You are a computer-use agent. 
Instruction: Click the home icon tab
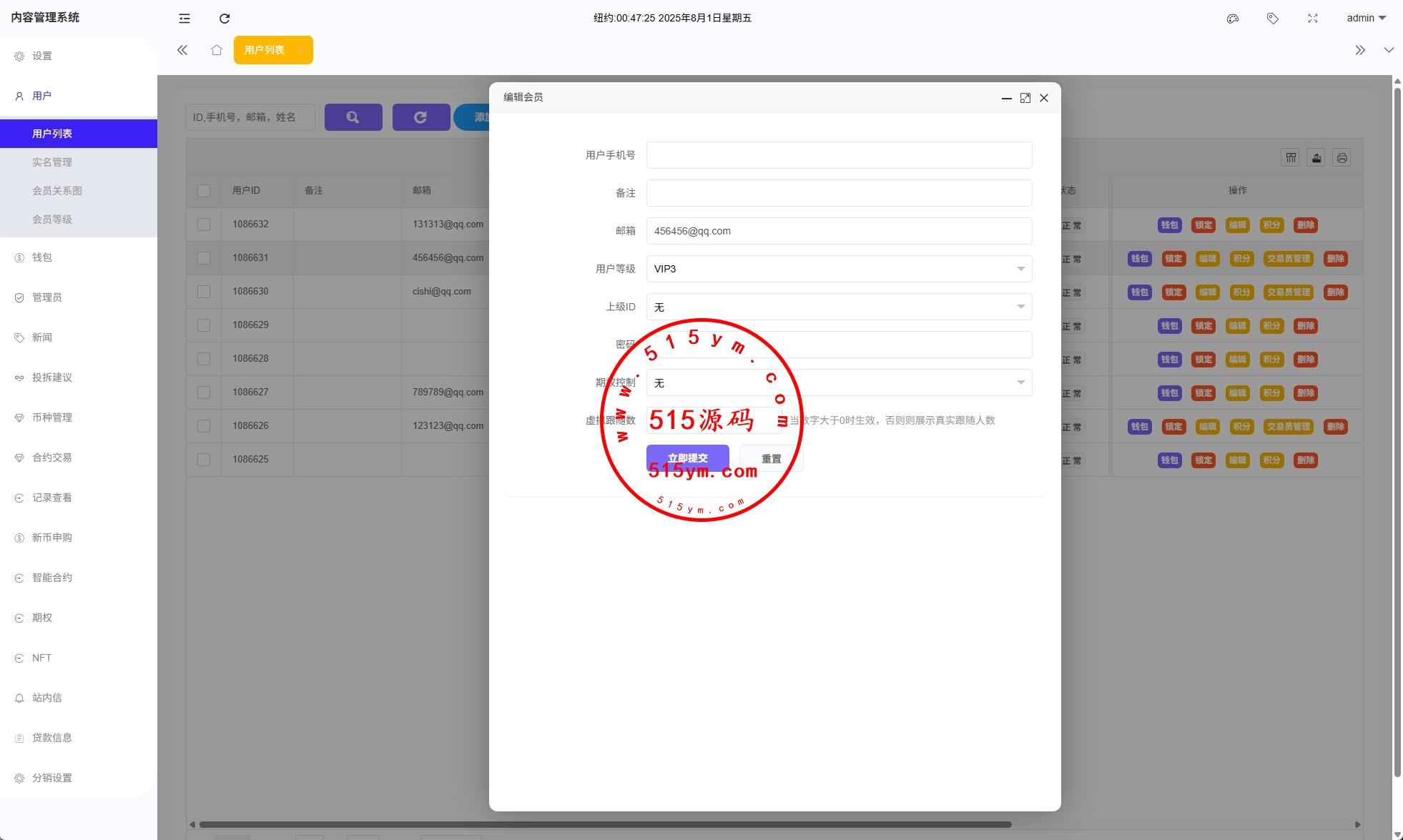coord(217,50)
